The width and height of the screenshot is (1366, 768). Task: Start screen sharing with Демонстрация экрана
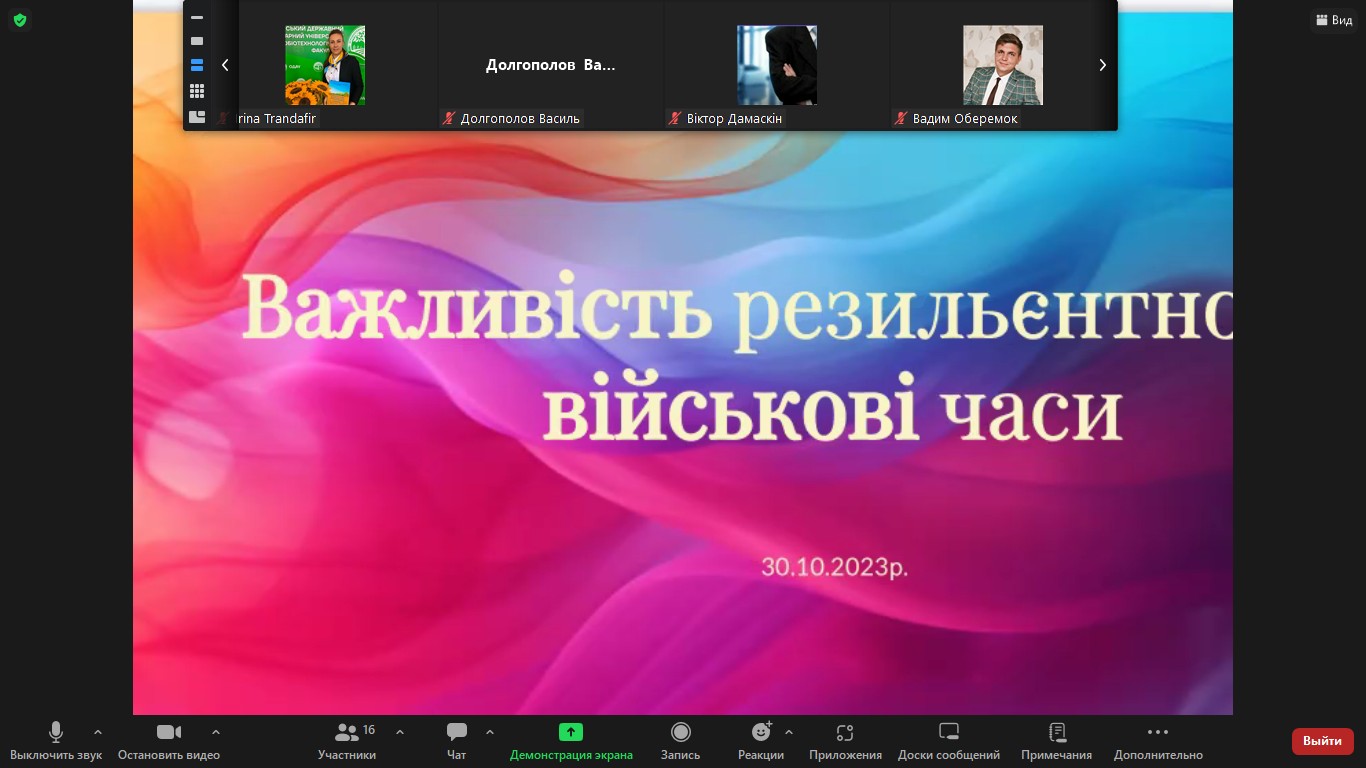click(x=570, y=741)
